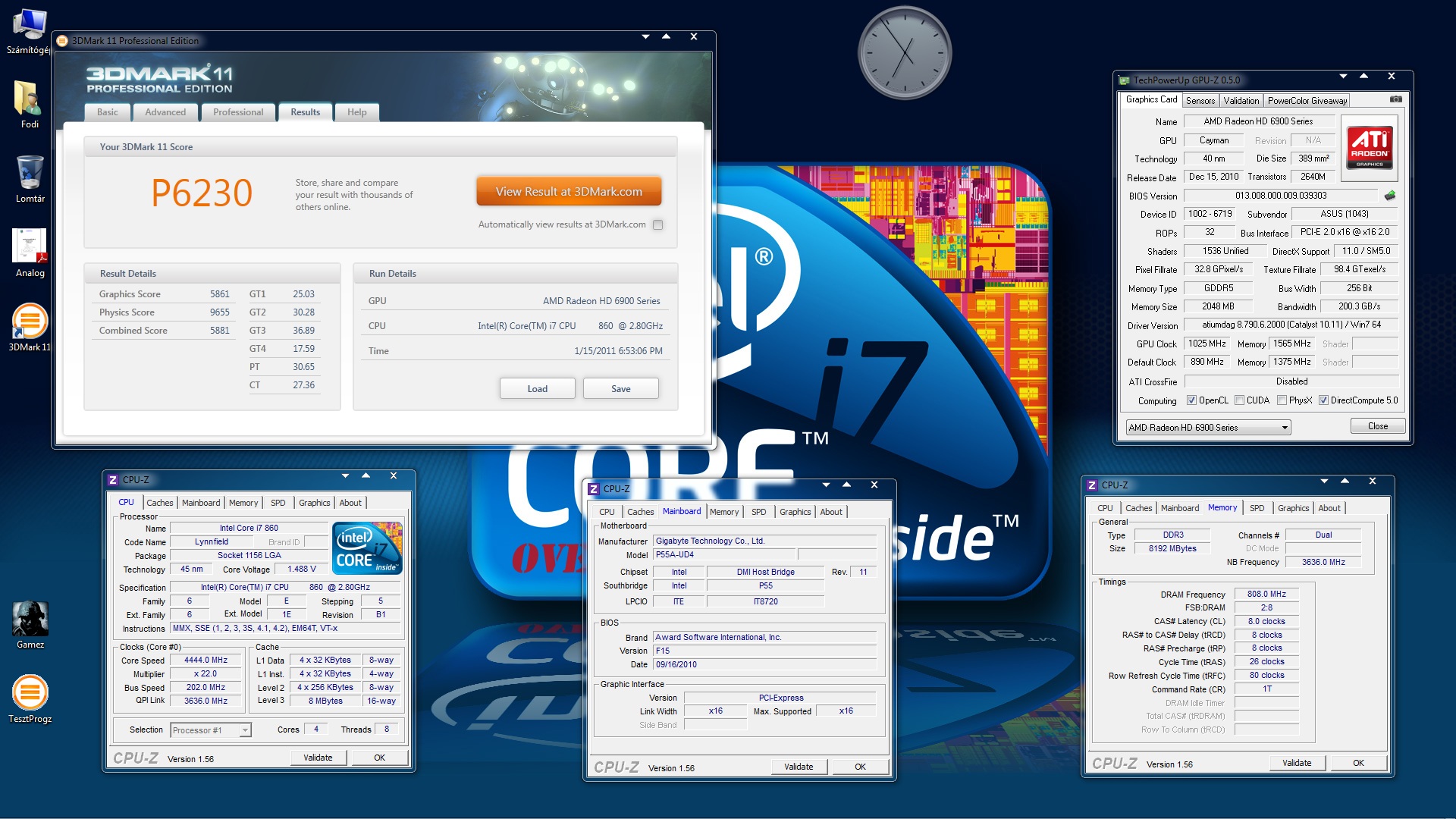1456x819 pixels.
Task: Open the Processor #1 selection dropdown
Action: coord(245,730)
